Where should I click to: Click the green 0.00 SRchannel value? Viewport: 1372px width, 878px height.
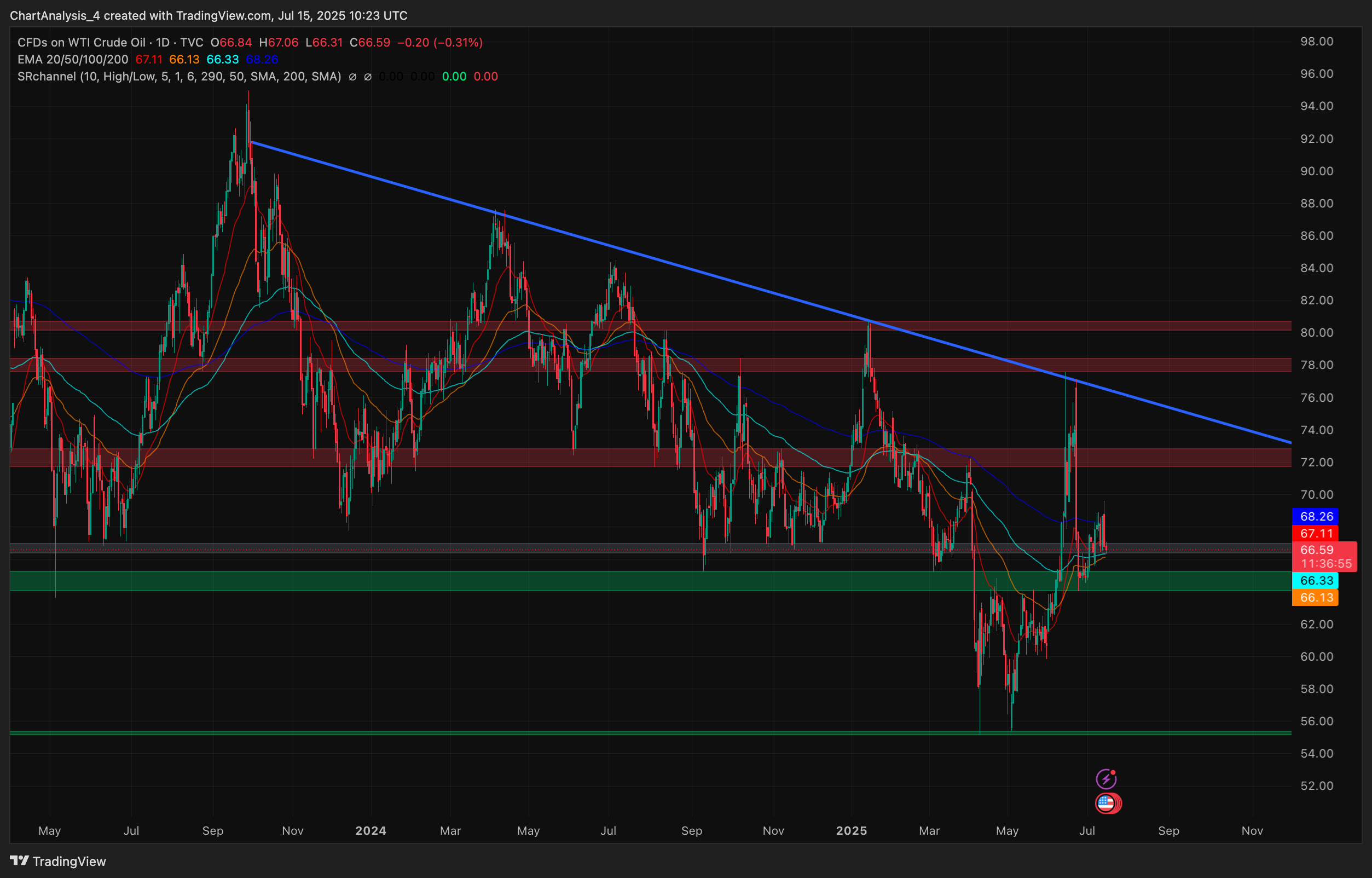(454, 77)
